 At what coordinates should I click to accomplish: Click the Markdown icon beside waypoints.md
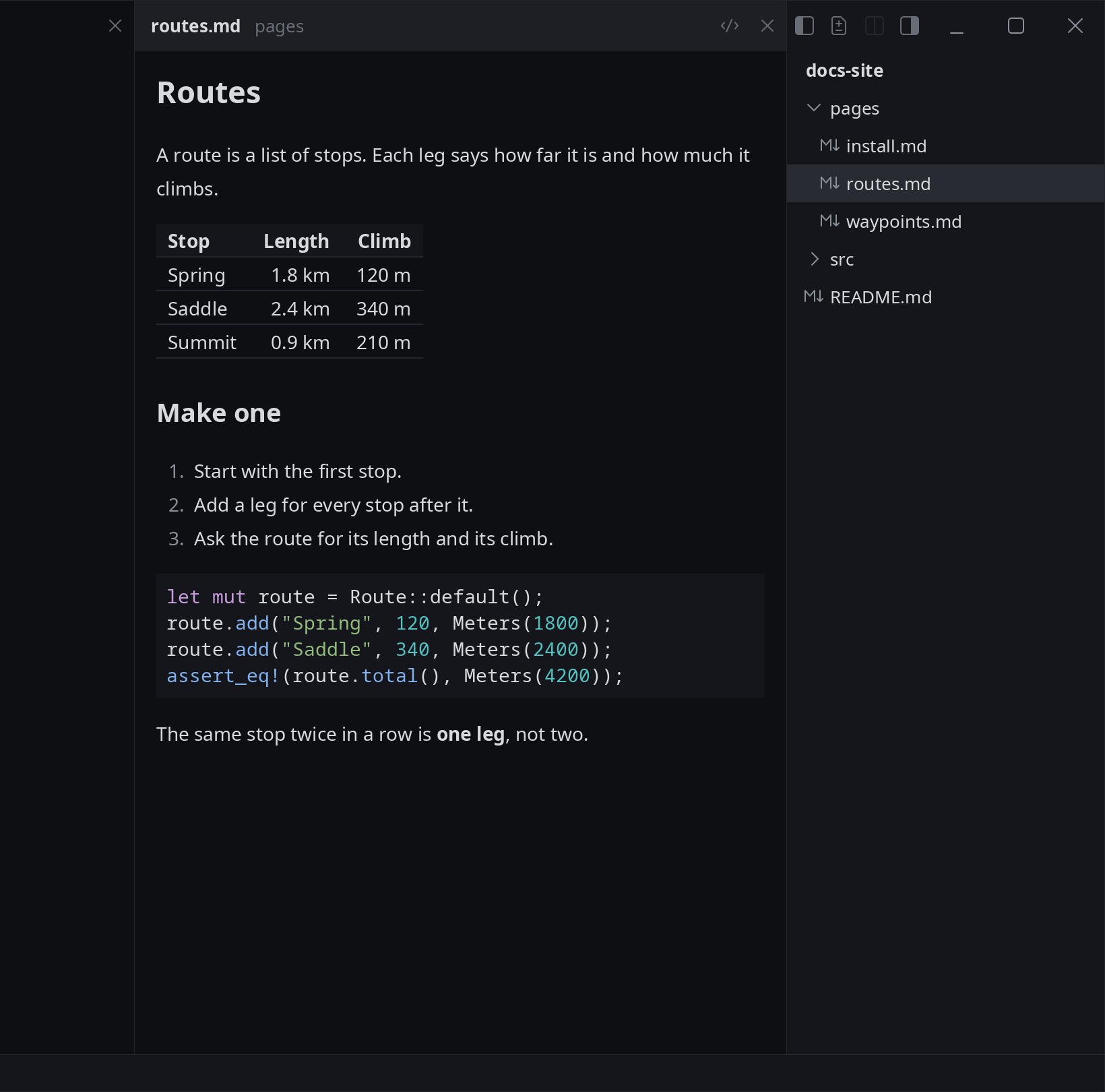click(829, 220)
